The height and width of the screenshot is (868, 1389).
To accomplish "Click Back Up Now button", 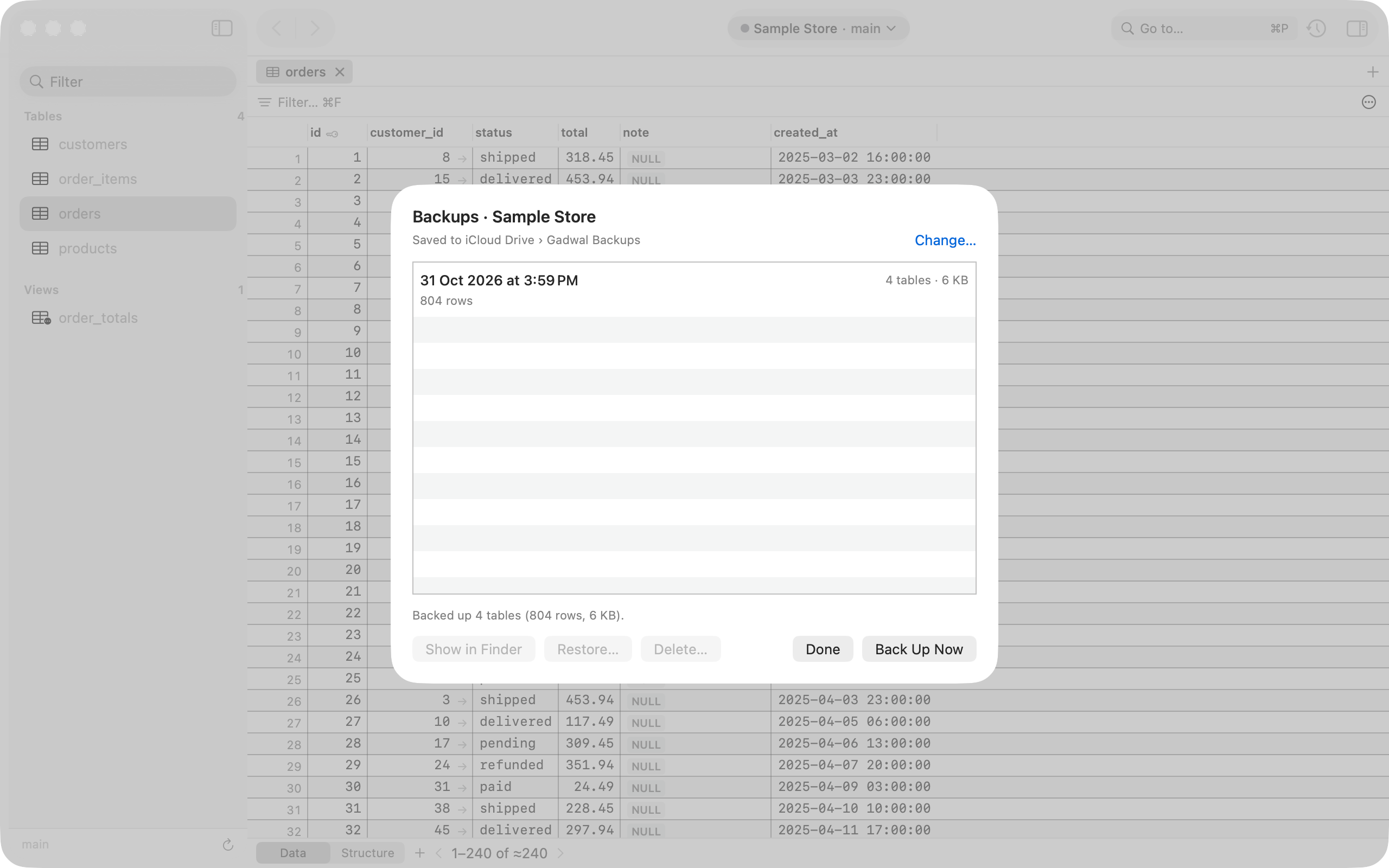I will pos(919,649).
